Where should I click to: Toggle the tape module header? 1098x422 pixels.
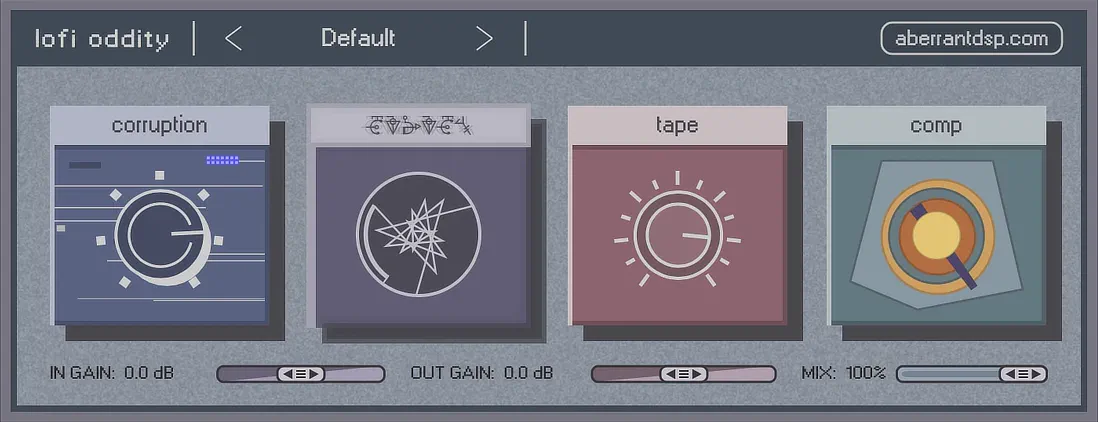[677, 126]
